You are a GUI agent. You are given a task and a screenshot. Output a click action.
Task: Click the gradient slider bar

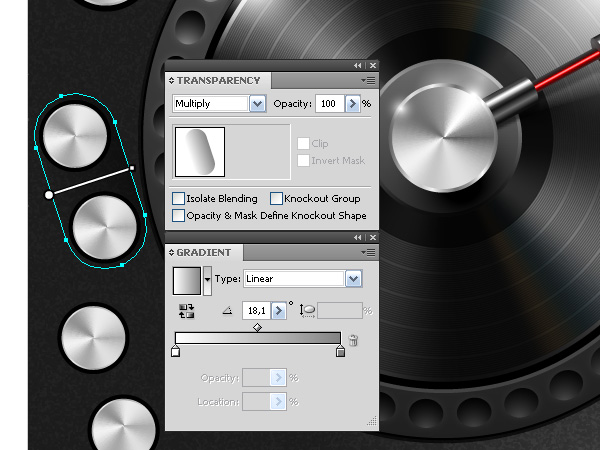click(x=258, y=338)
